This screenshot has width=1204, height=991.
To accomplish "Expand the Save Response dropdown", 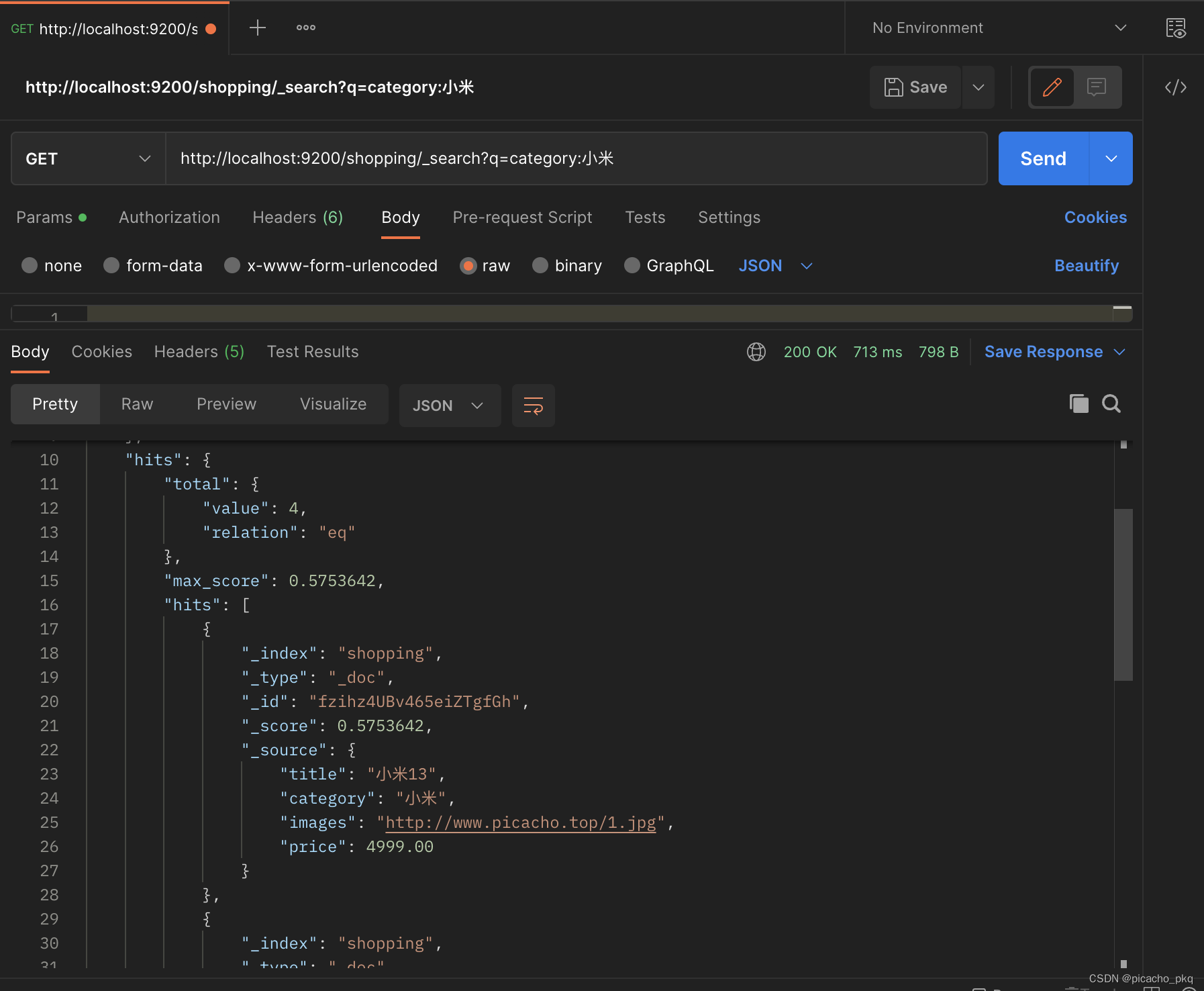I will (x=1119, y=352).
